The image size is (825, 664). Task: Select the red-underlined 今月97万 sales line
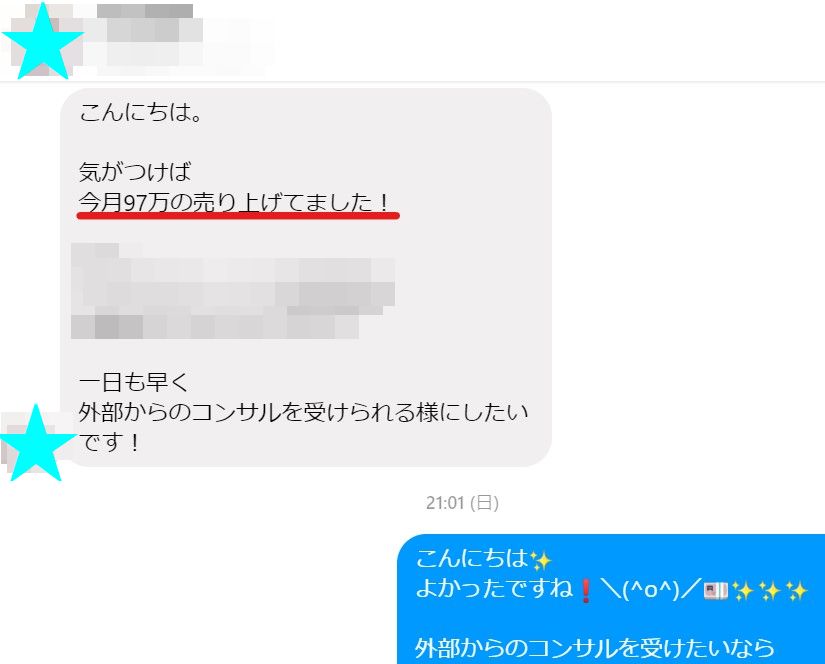(x=234, y=202)
